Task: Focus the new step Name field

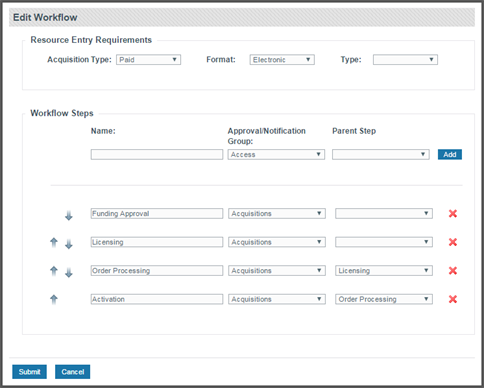Action: pos(157,154)
